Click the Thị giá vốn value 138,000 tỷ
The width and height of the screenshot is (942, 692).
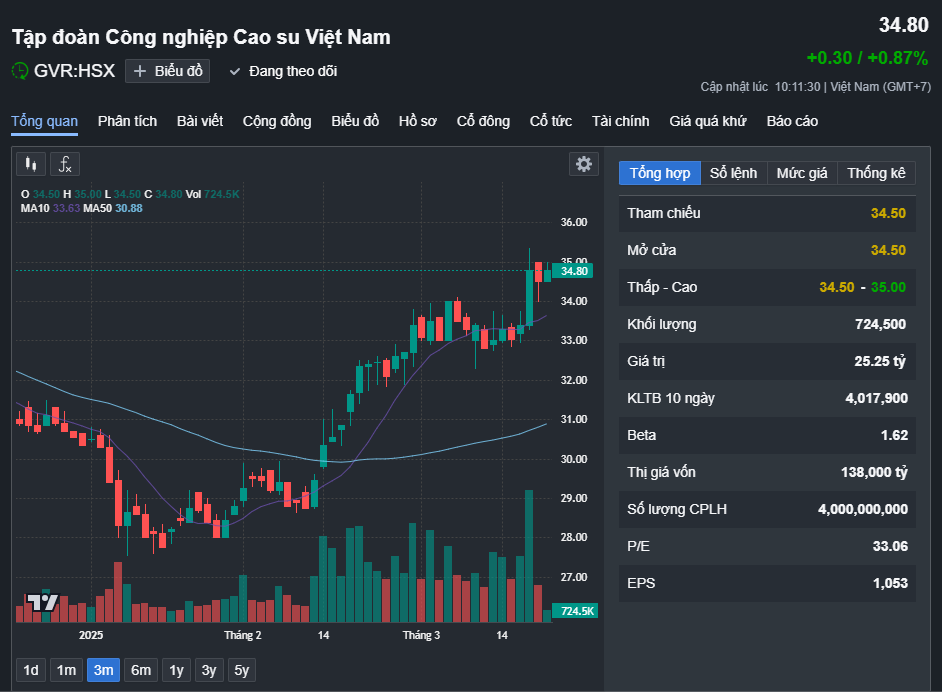click(874, 472)
